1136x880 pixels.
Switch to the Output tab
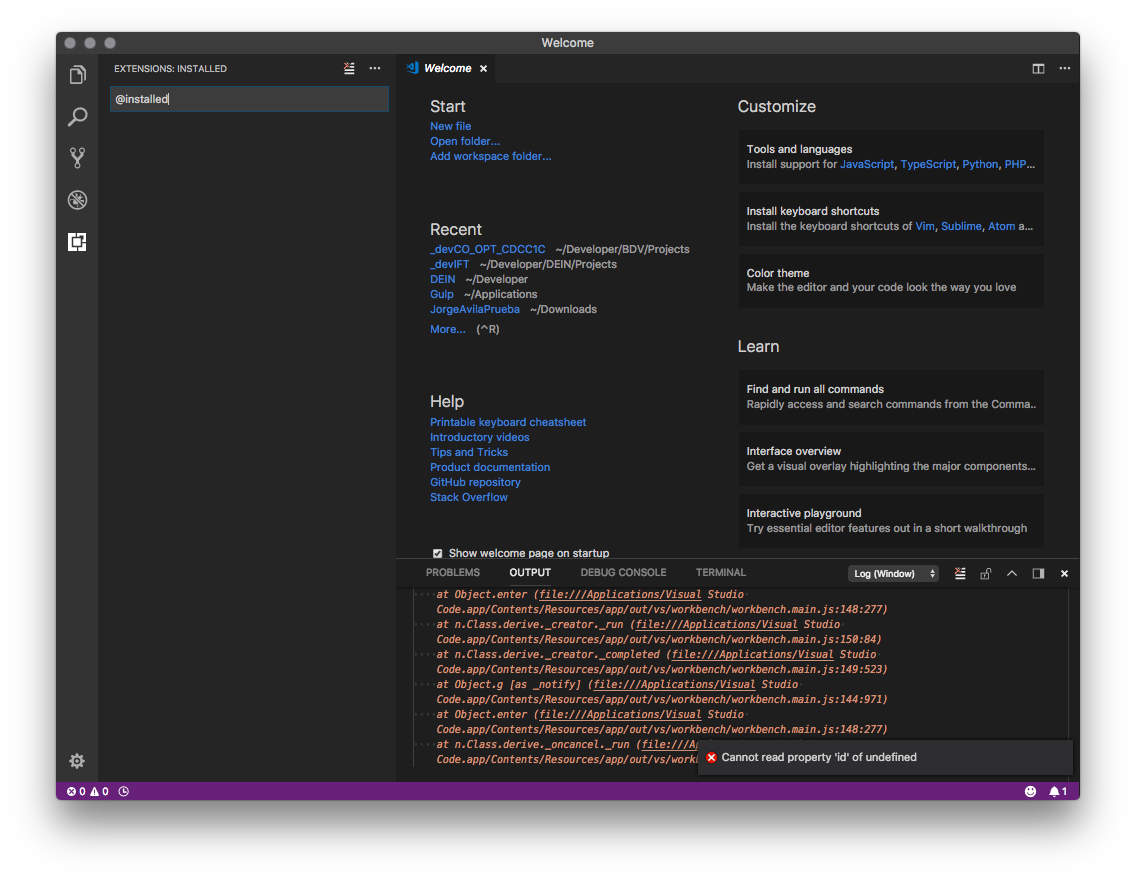tap(530, 572)
